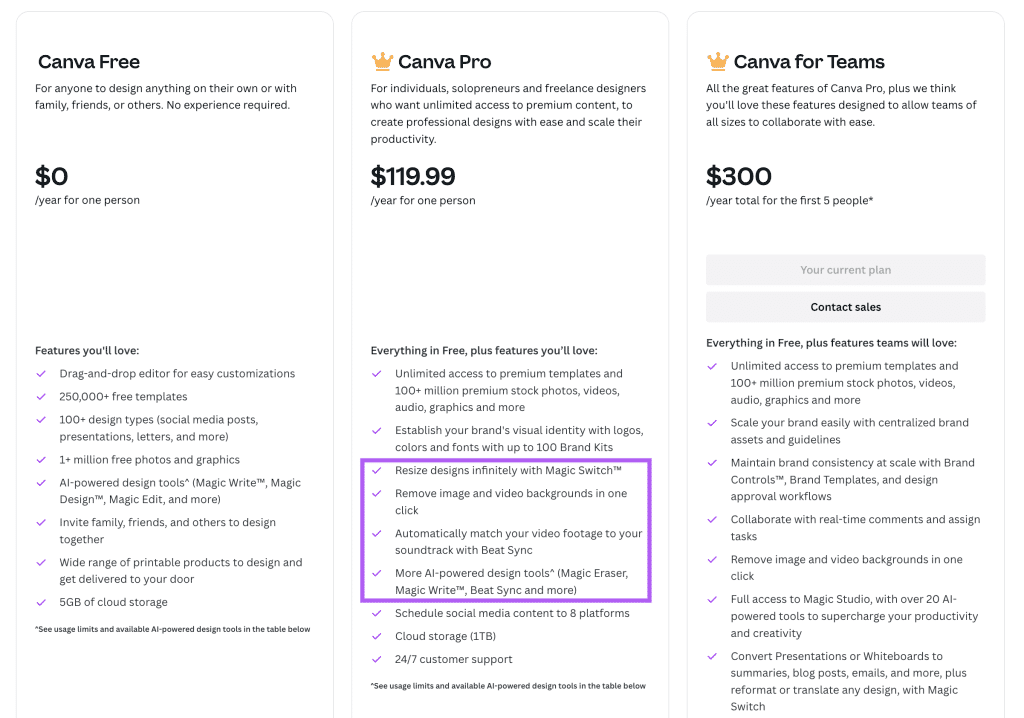This screenshot has height=718, width=1024.
Task: Click the greyed Your current plan button
Action: click(x=845, y=270)
